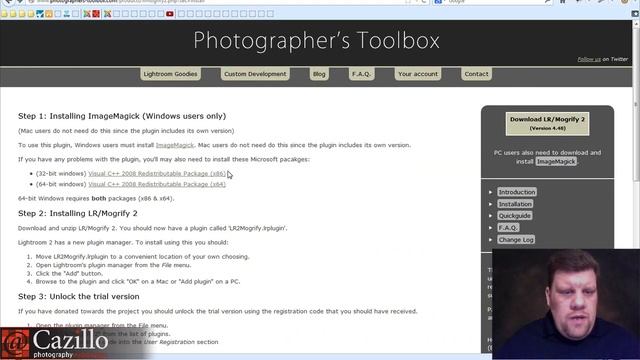The height and width of the screenshot is (360, 640).
Task: Click the 'Step 1: Installing ImageMagick' heading
Action: click(122, 116)
